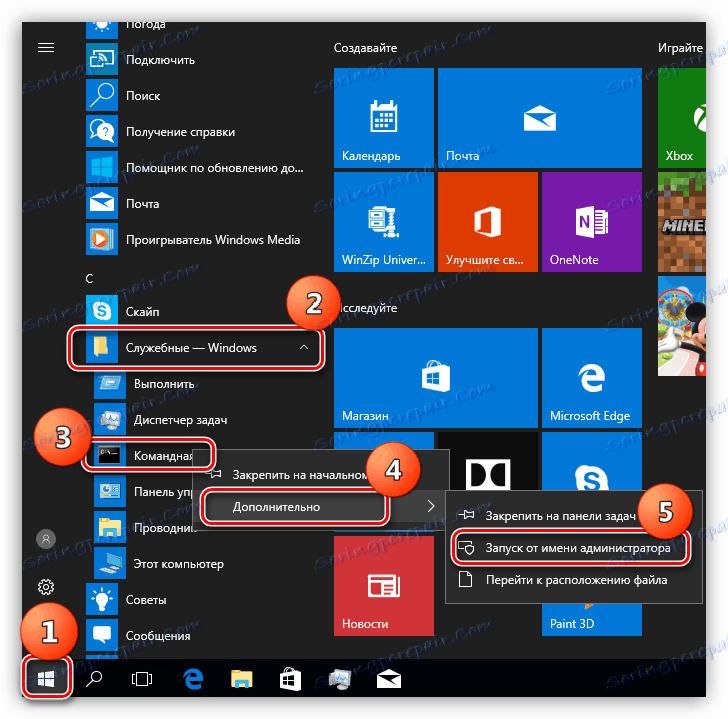Open Task View on taskbar
This screenshot has height=719, width=728.
(142, 680)
